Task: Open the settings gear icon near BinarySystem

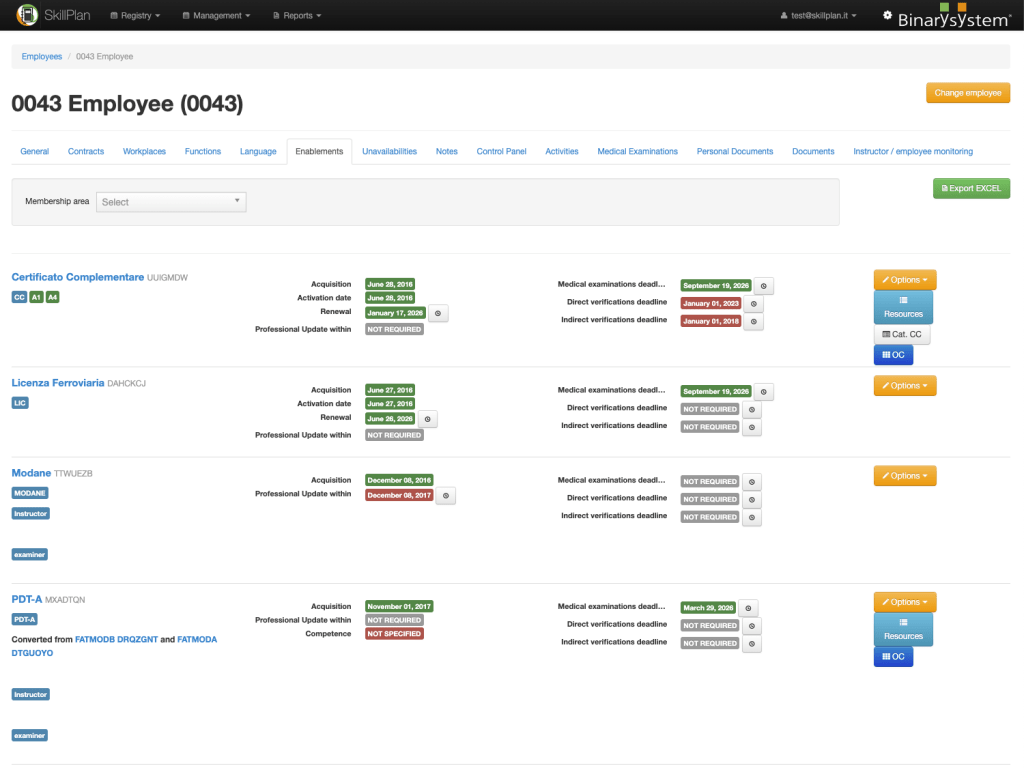Action: tap(887, 15)
